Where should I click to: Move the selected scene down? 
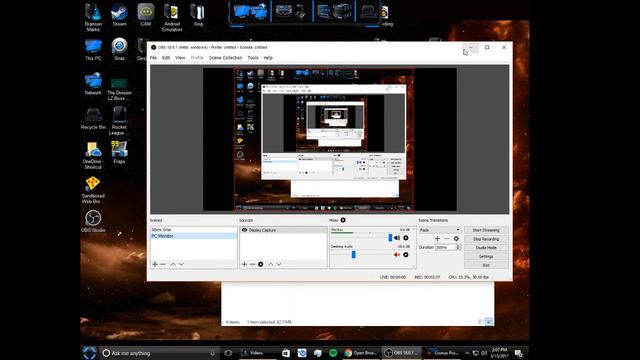point(181,264)
